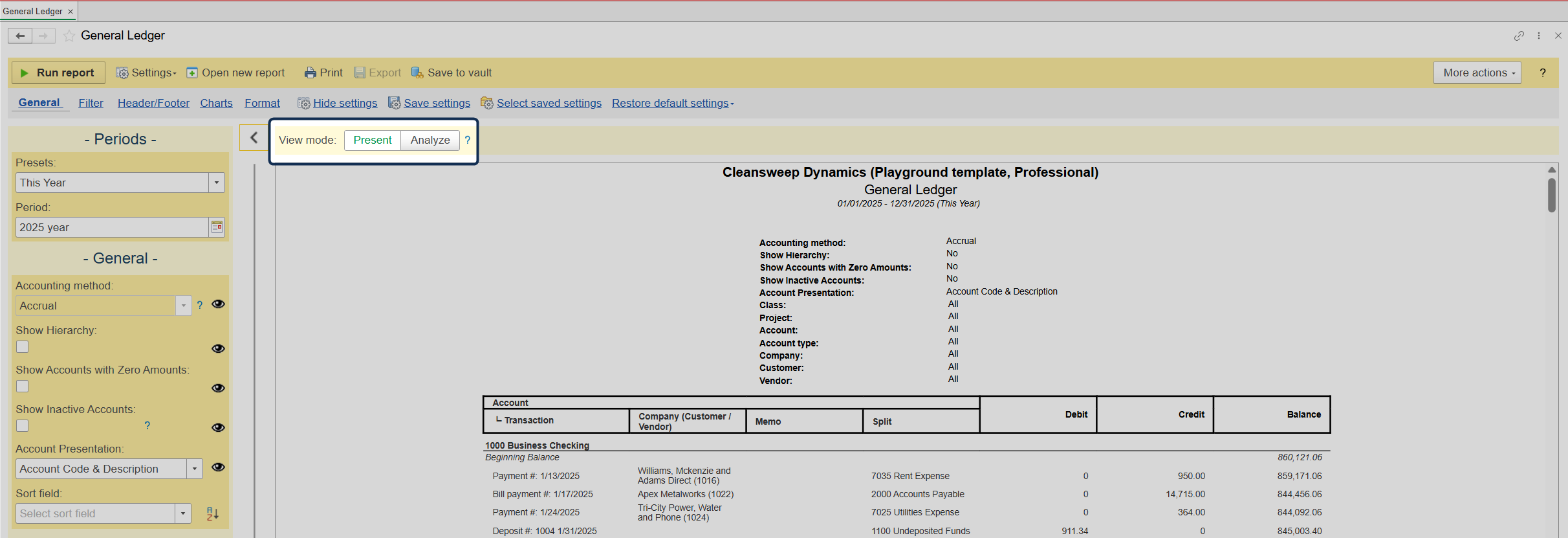
Task: Click the calendar icon beside Period field
Action: 217,227
